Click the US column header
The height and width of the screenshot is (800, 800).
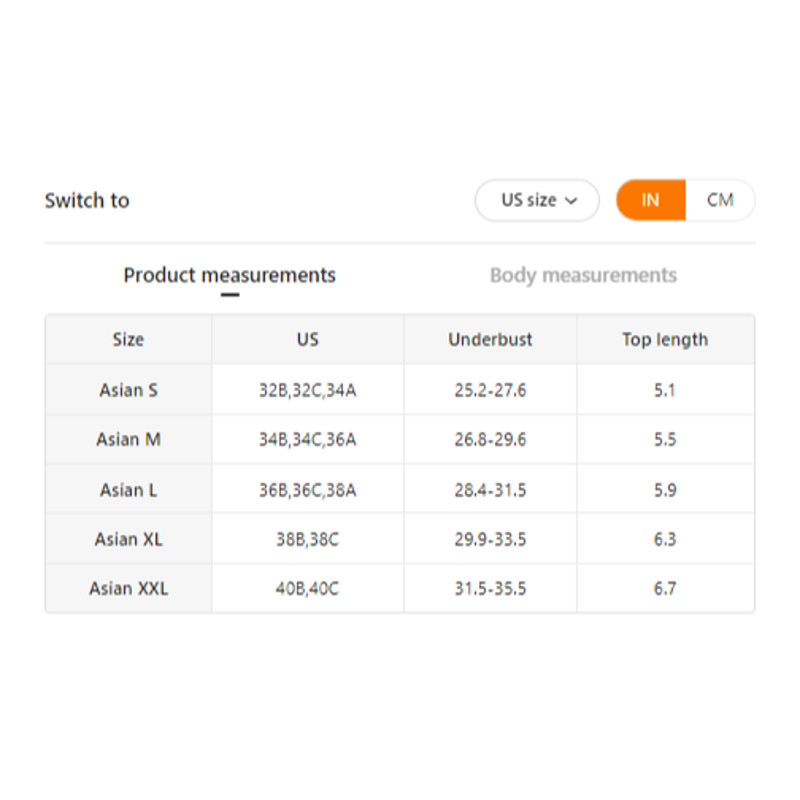307,340
